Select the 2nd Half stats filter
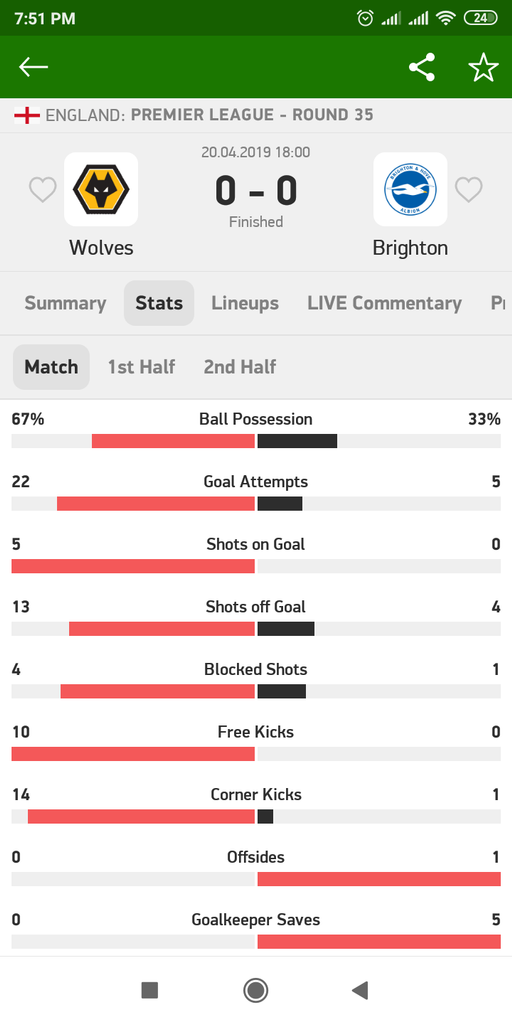Image resolution: width=512 pixels, height=1024 pixels. tap(240, 367)
